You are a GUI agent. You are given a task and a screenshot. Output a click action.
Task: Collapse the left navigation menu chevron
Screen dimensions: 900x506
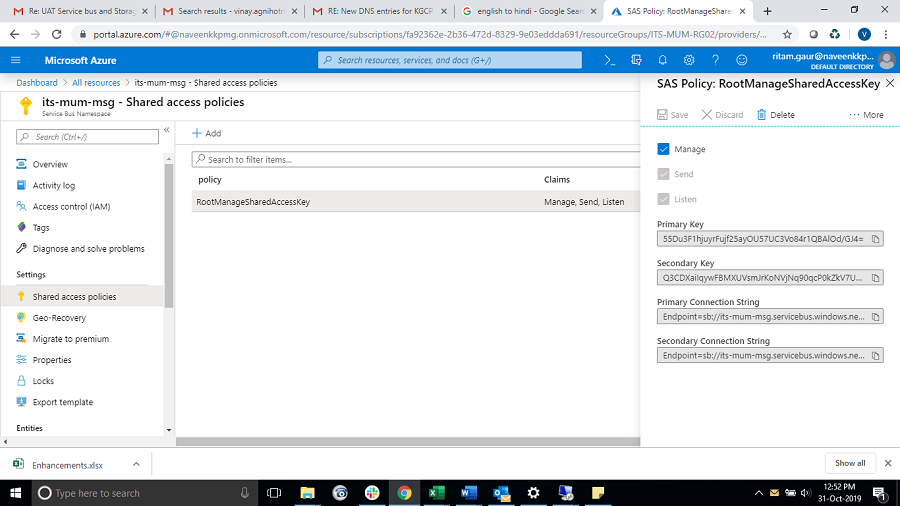pos(166,130)
